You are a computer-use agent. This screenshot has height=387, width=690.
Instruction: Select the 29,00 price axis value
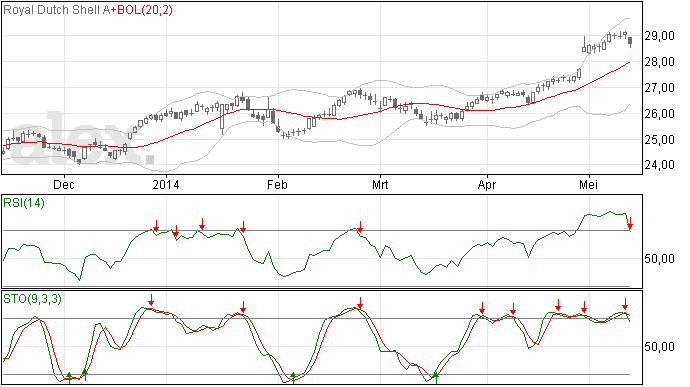coord(660,36)
